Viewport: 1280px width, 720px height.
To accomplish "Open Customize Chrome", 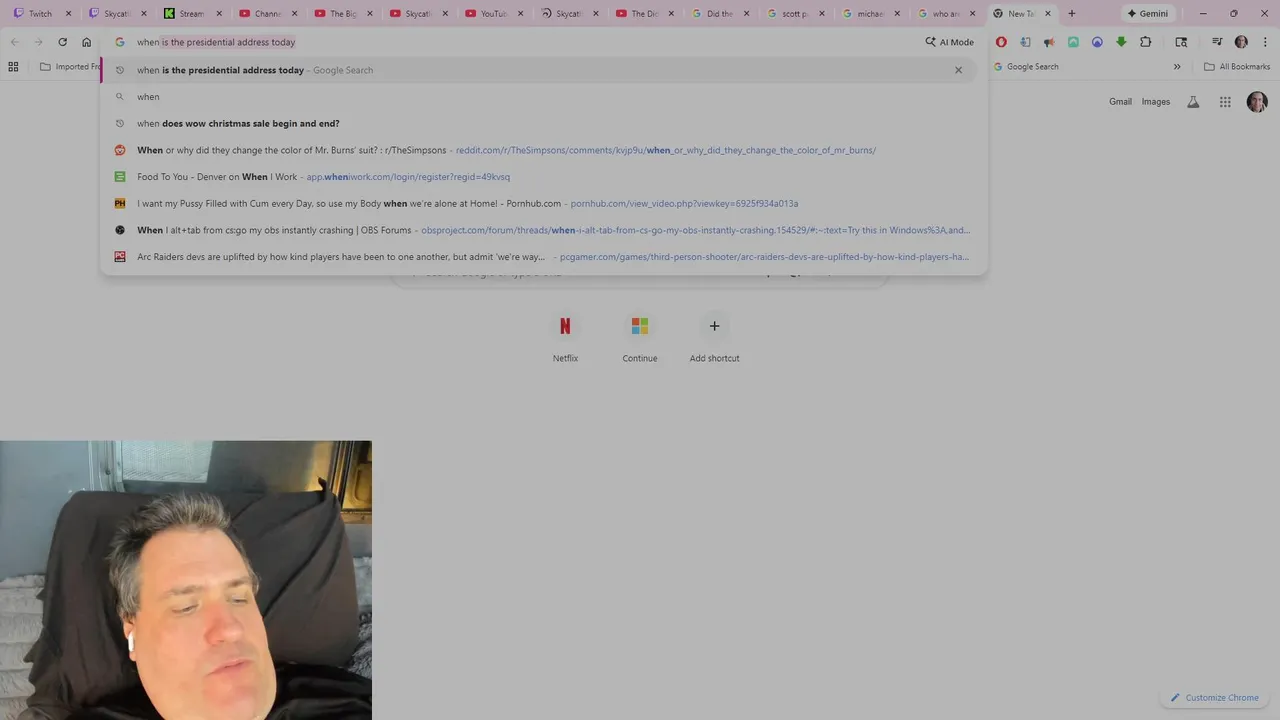I will coord(1214,697).
